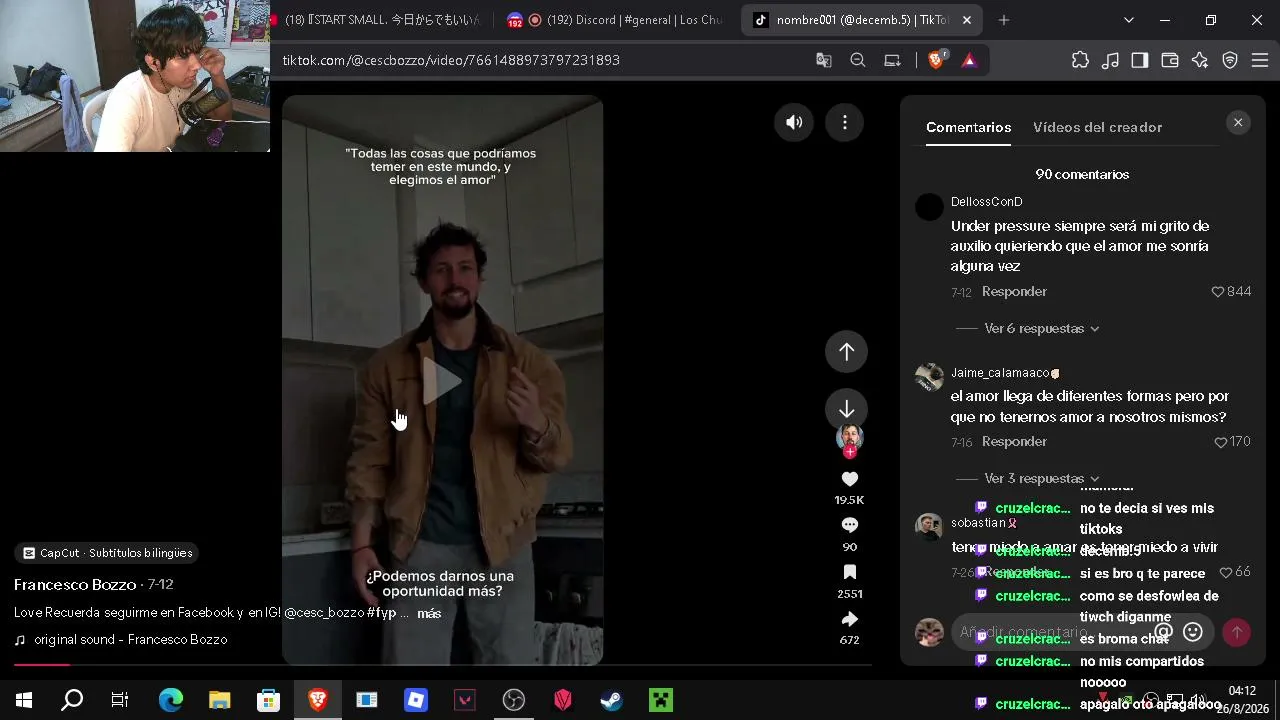The image size is (1280, 720).
Task: Click CapCut Subtítulos bilingües badge
Action: 107,553
